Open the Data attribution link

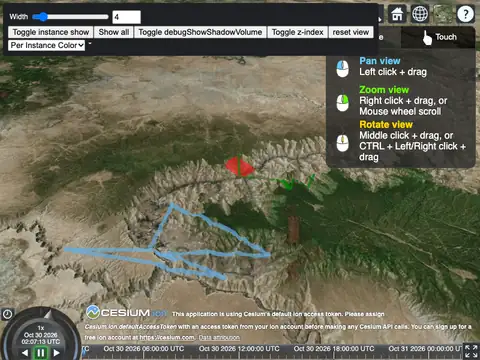click(x=219, y=338)
